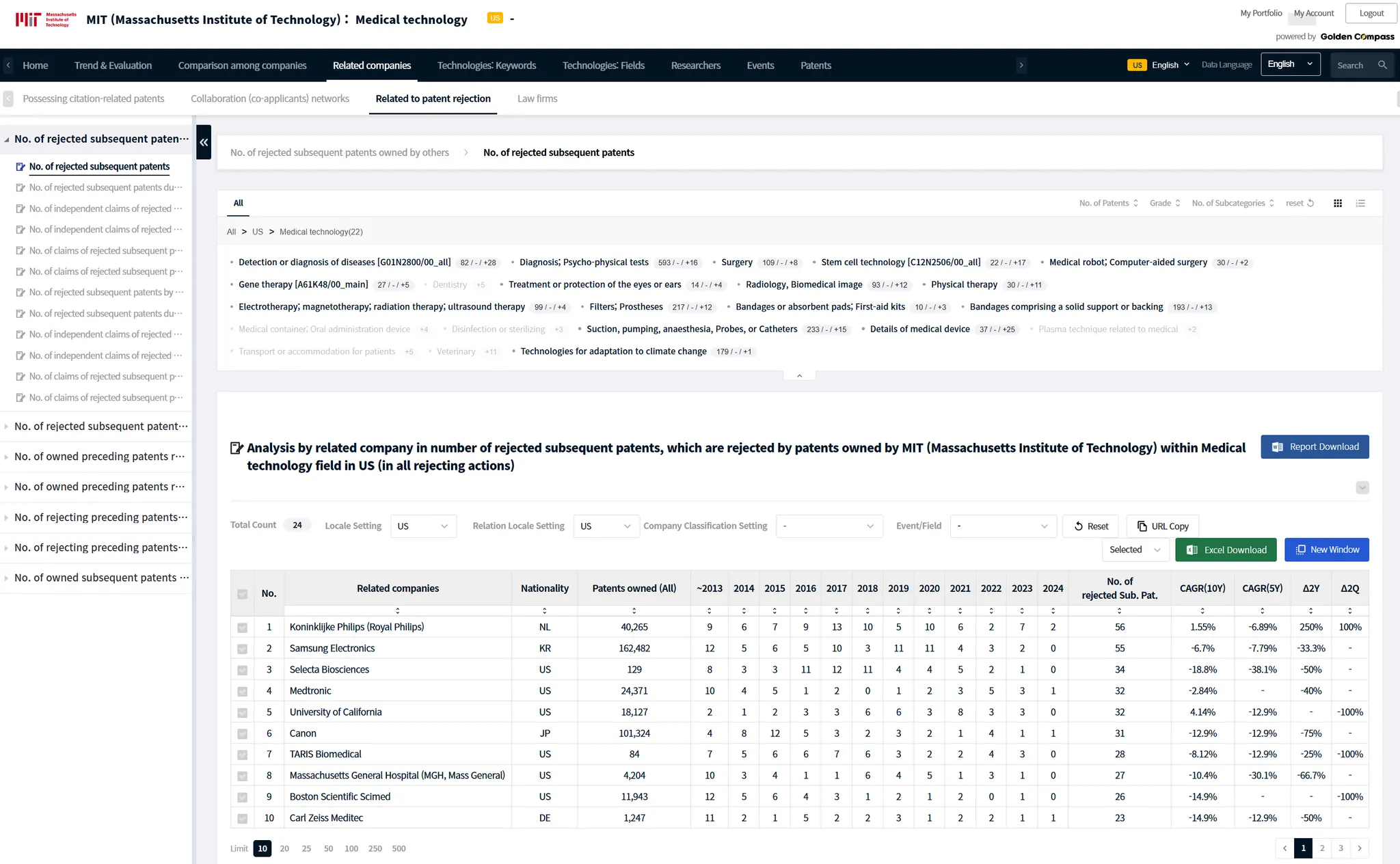Open Locale Setting dropdown
Screen dimensions: 1400x864
click(x=423, y=526)
